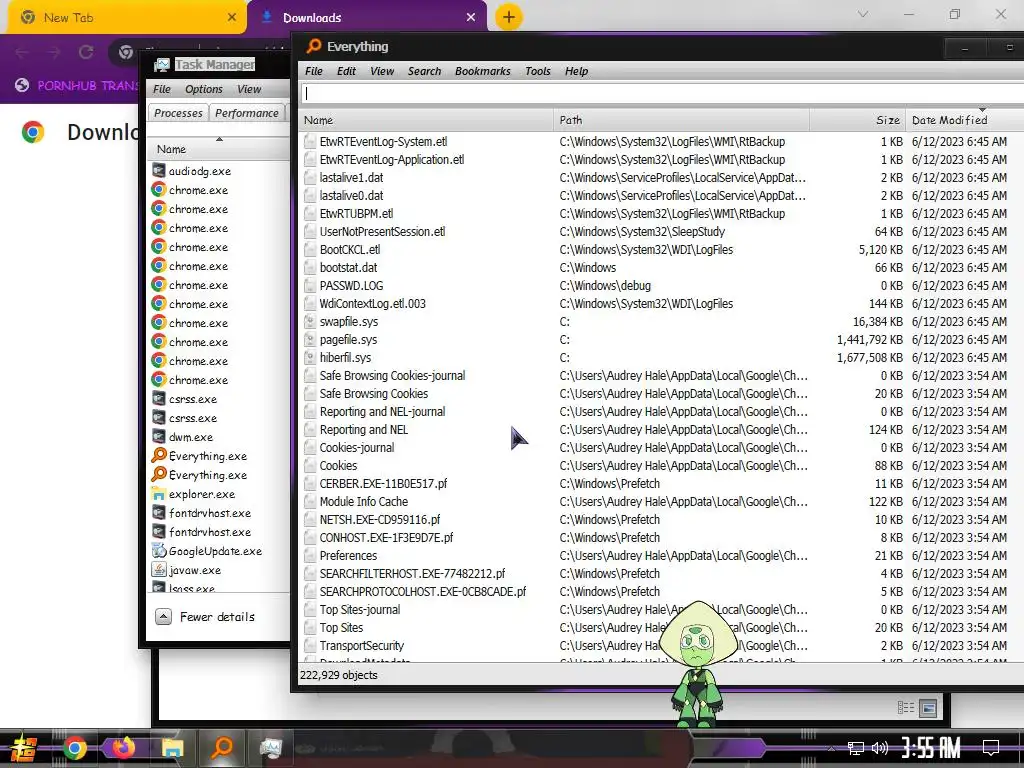Select the EtwRTEventLog-System.etl file icon
Screen dimensions: 1024x768
point(310,142)
